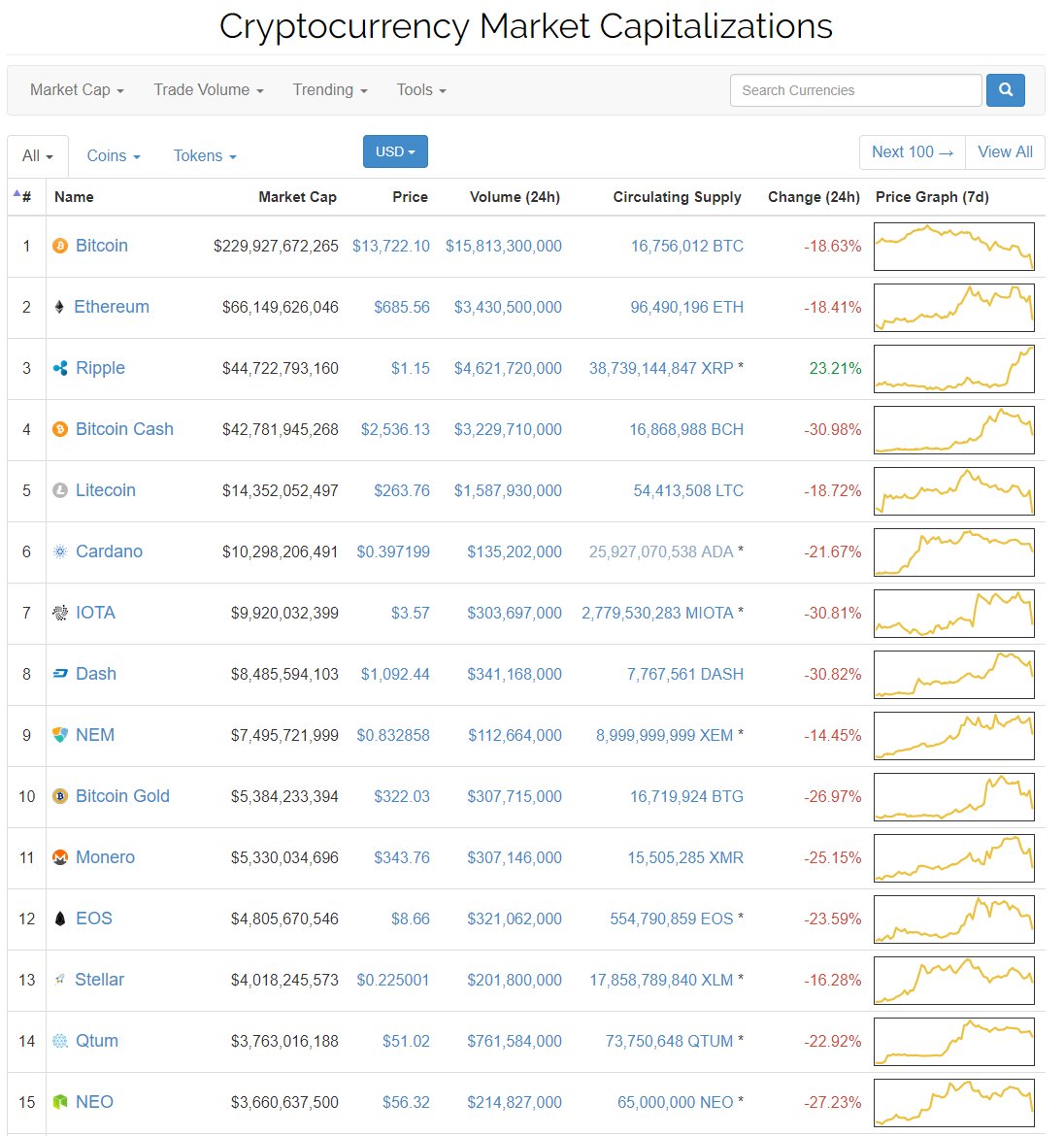1064x1136 pixels.
Task: Click the Bitcoin coin logo icon
Action: click(60, 247)
